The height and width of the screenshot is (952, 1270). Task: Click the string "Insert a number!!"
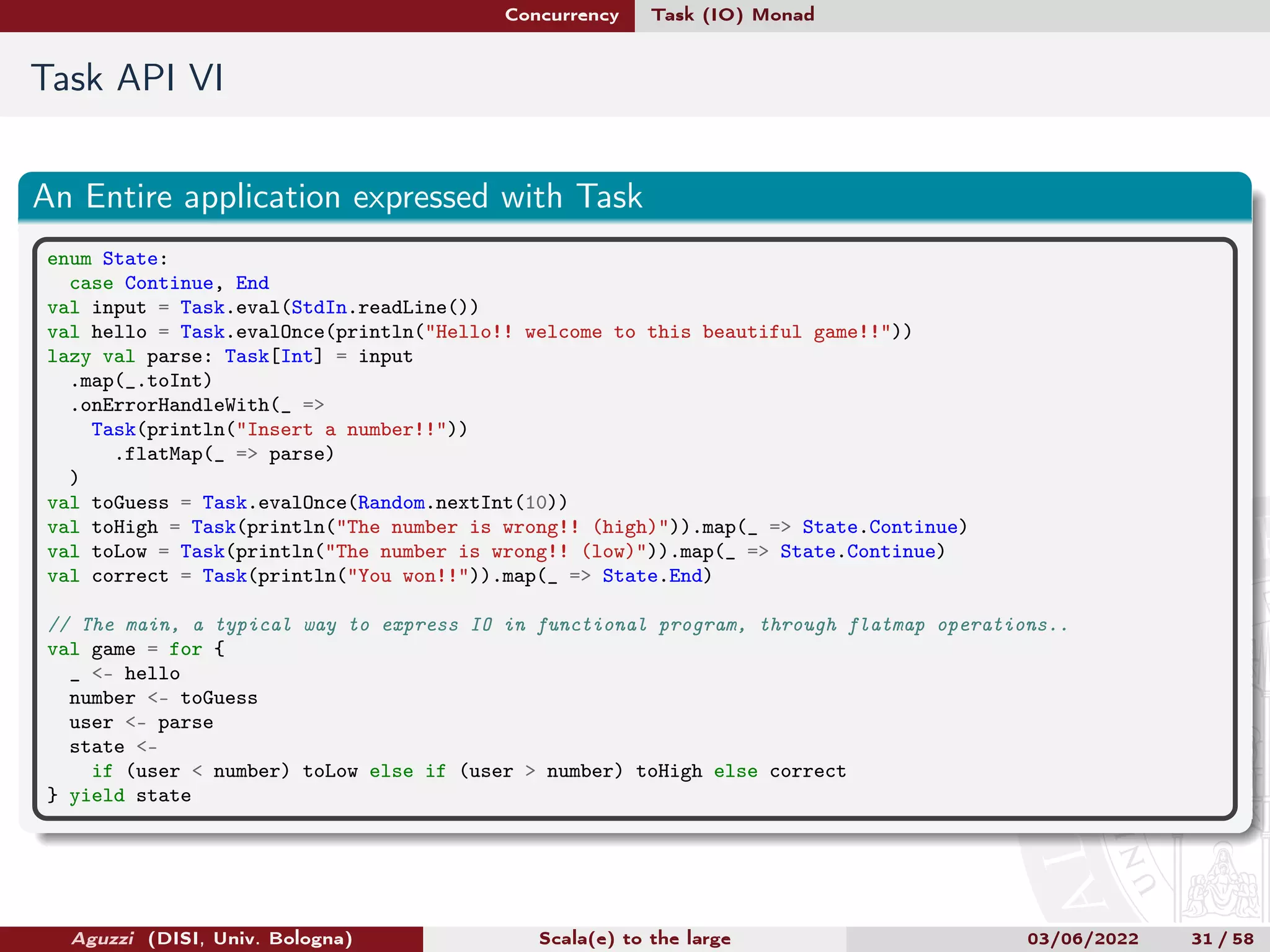[342, 430]
